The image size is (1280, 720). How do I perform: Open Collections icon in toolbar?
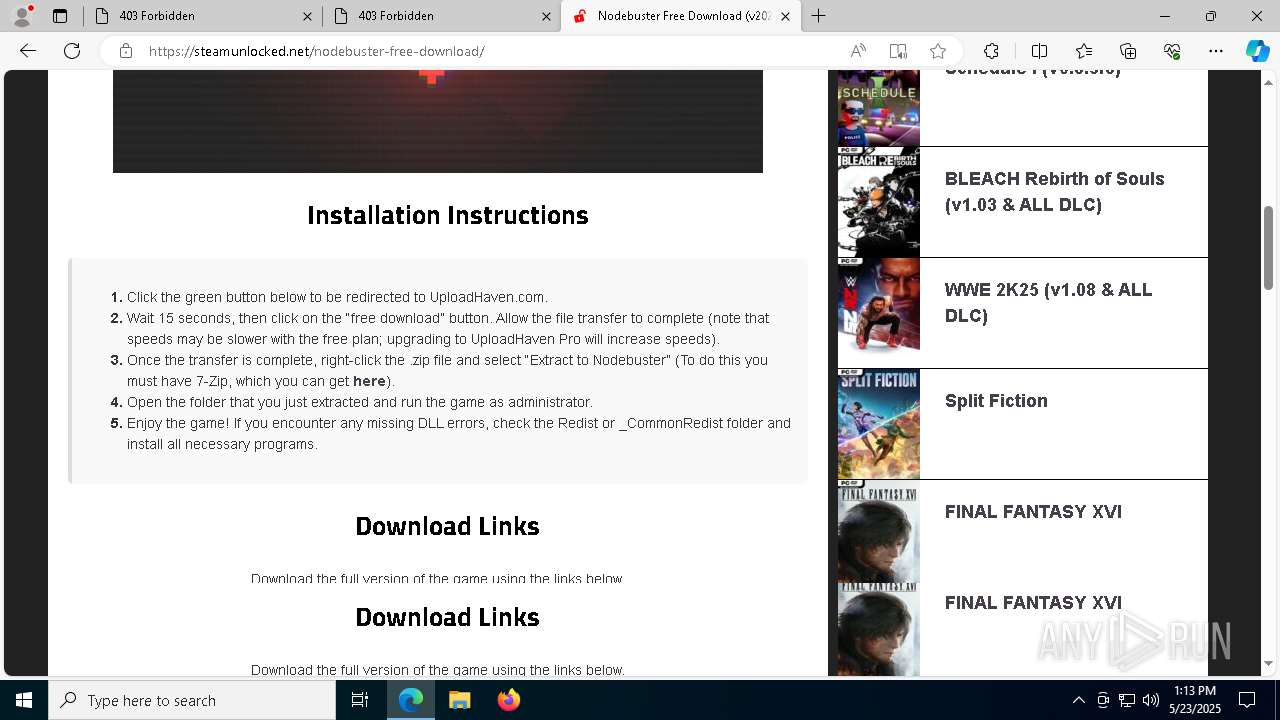click(1128, 51)
